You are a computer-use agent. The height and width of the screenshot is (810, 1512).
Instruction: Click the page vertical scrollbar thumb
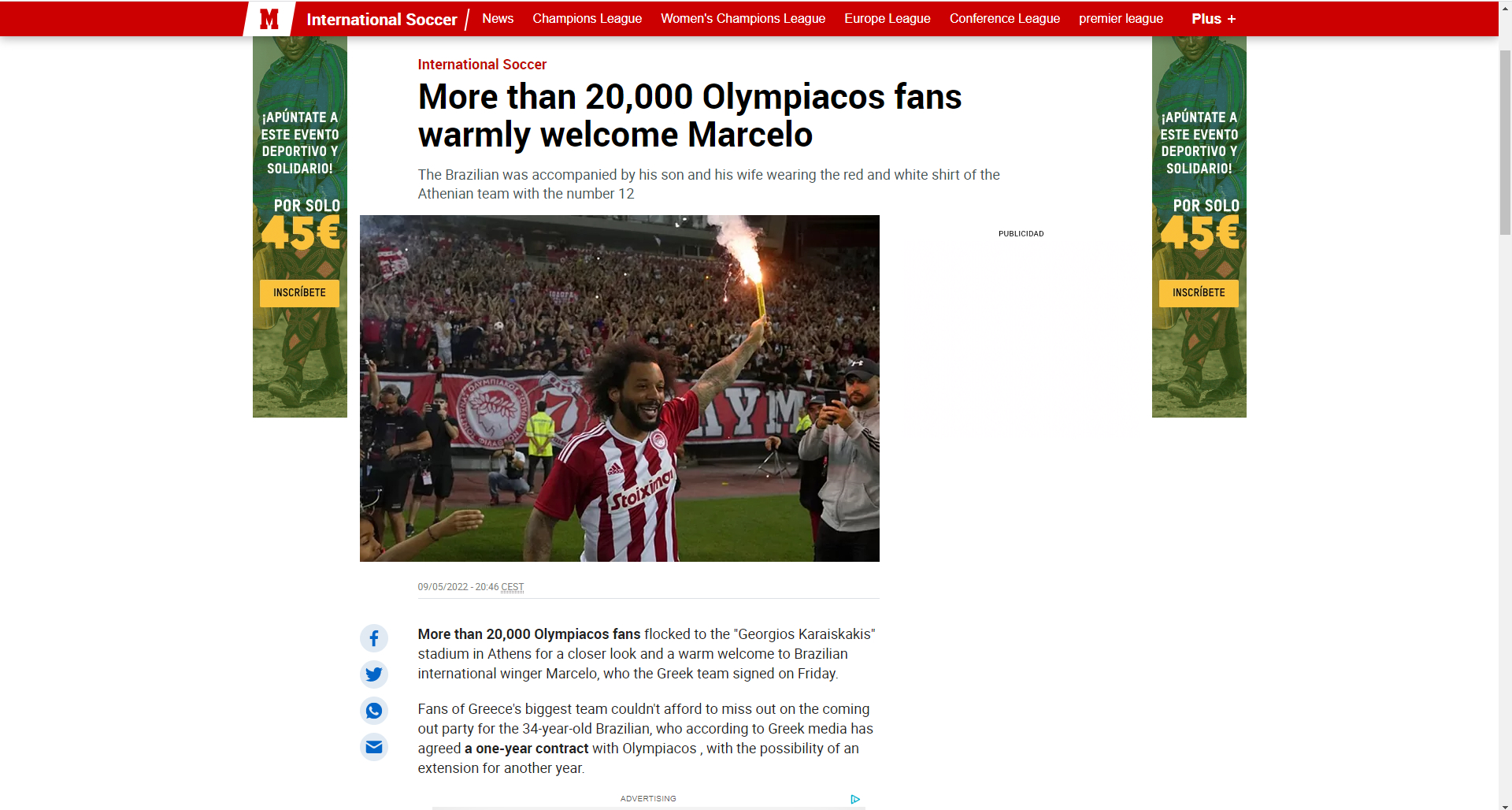pos(1505,142)
